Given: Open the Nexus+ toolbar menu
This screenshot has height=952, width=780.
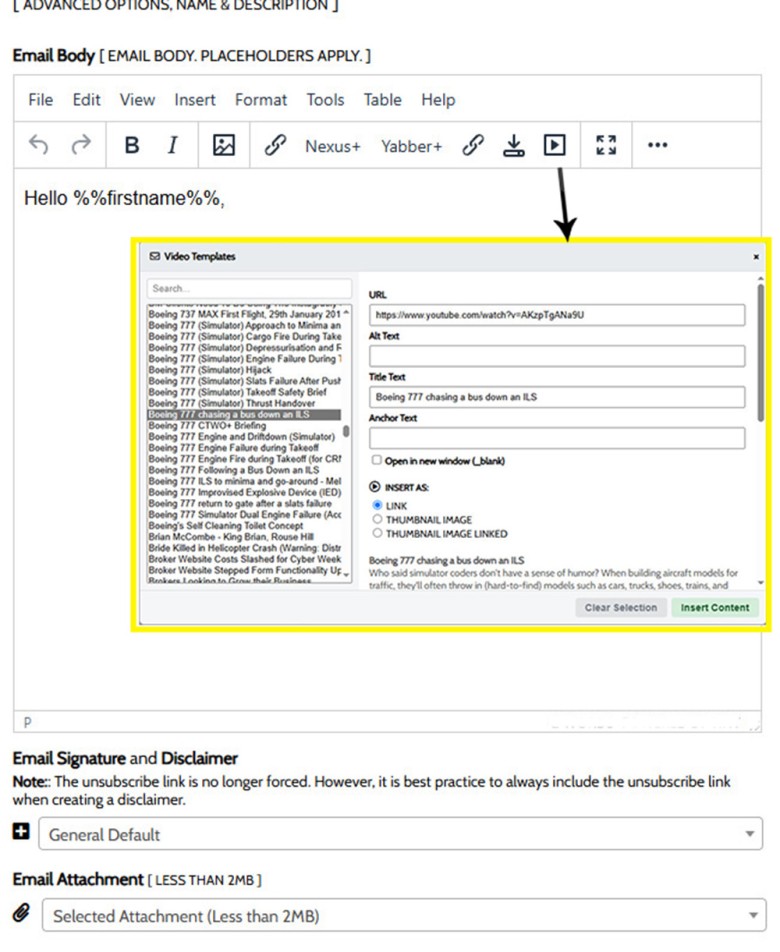Looking at the screenshot, I should pos(333,146).
